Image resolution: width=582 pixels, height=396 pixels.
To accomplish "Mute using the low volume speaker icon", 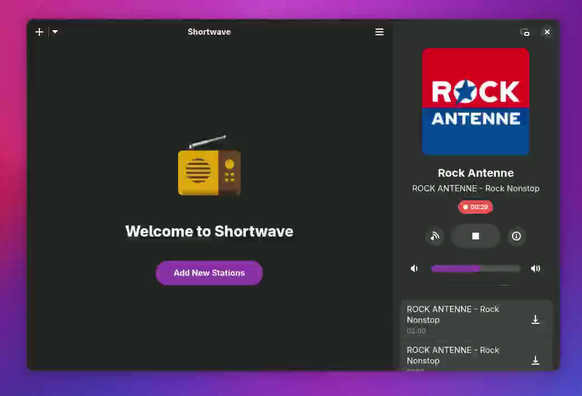I will coord(414,268).
